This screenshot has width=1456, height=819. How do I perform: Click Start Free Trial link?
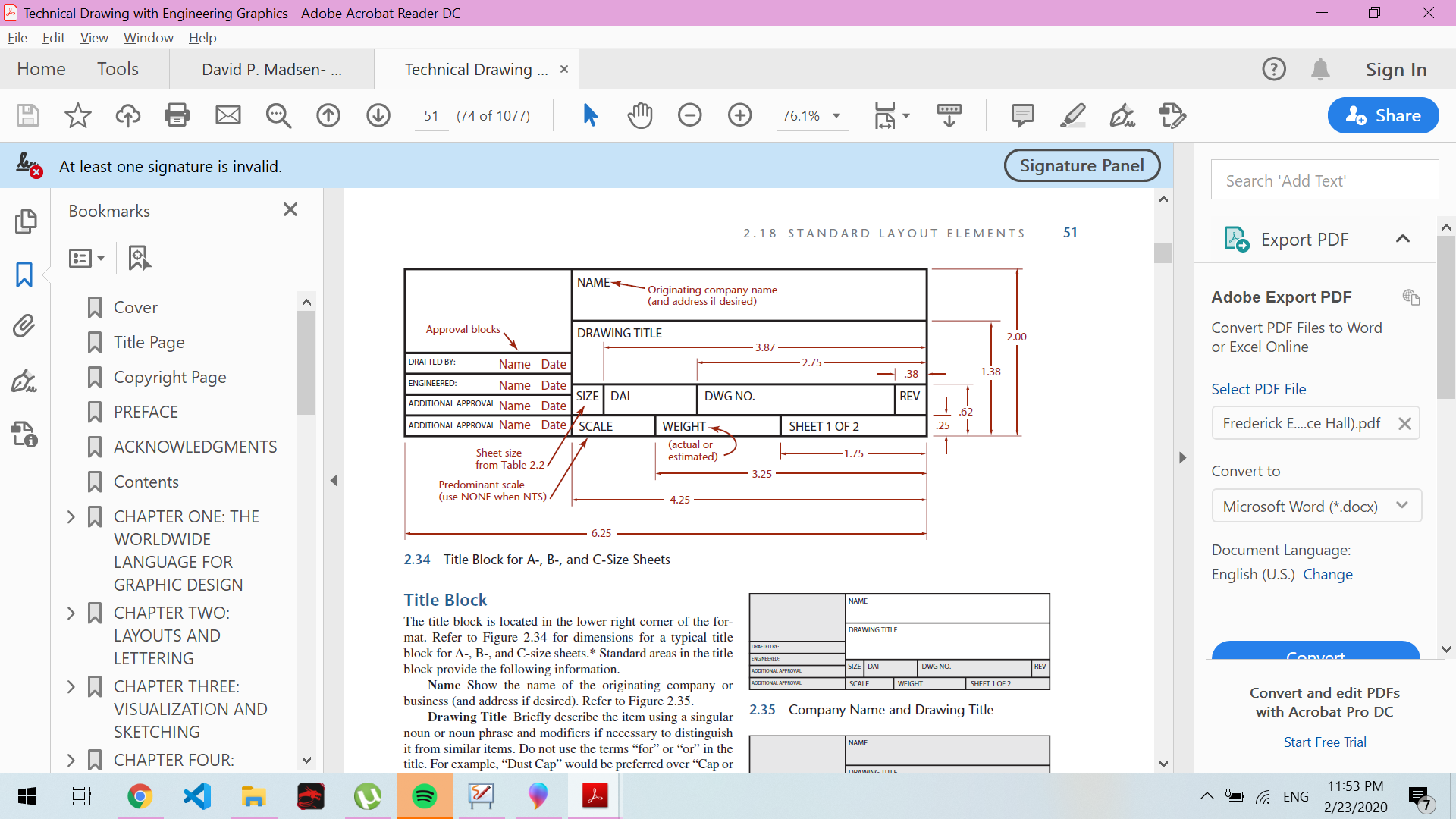pyautogui.click(x=1324, y=742)
